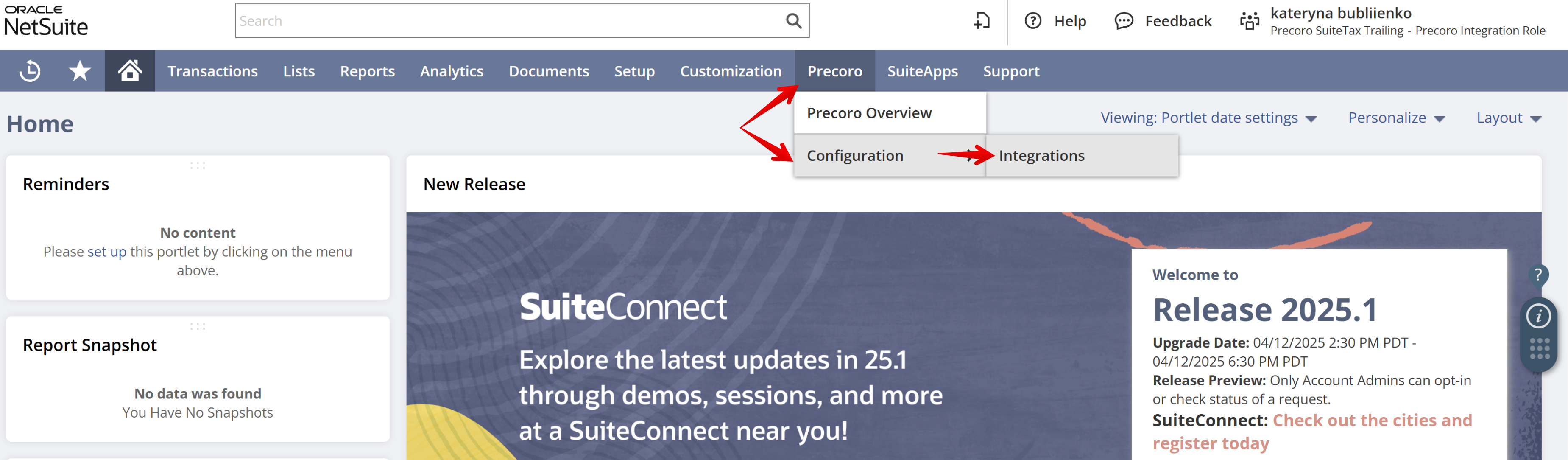Viewport: 1568px width, 460px height.
Task: Select Precoro Overview menu item
Action: pyautogui.click(x=890, y=113)
